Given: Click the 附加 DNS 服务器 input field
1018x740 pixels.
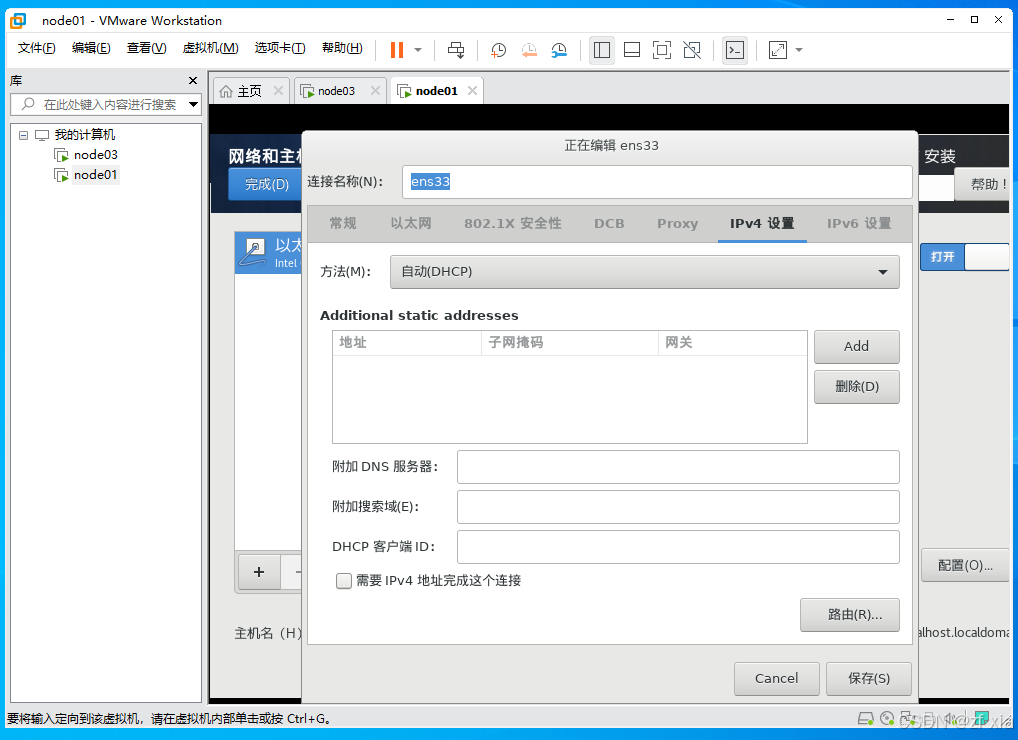Looking at the screenshot, I should tap(678, 467).
